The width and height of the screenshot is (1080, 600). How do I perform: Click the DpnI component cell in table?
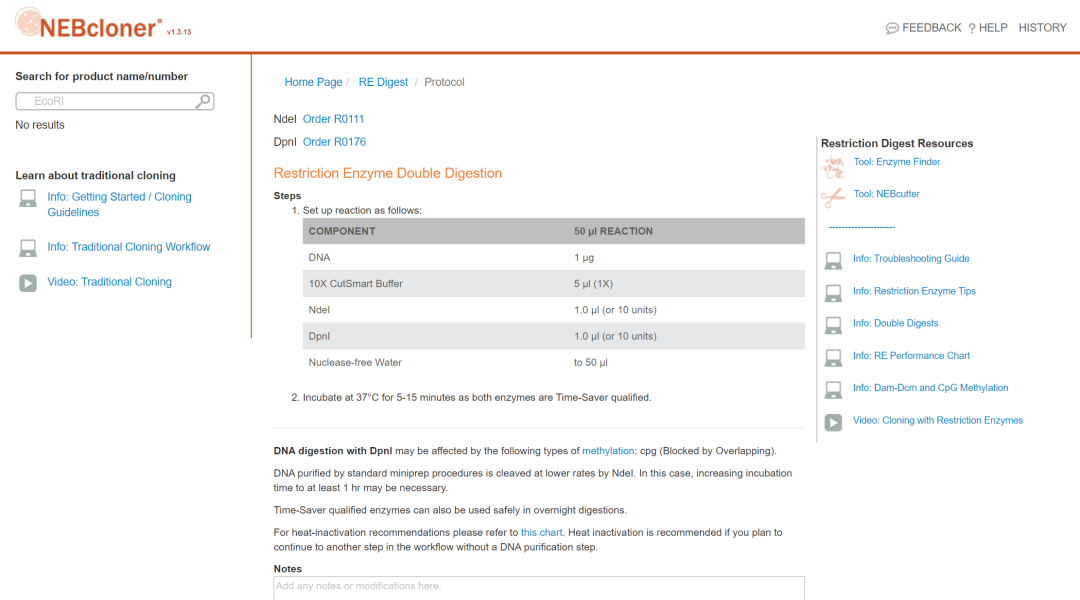pyautogui.click(x=319, y=336)
